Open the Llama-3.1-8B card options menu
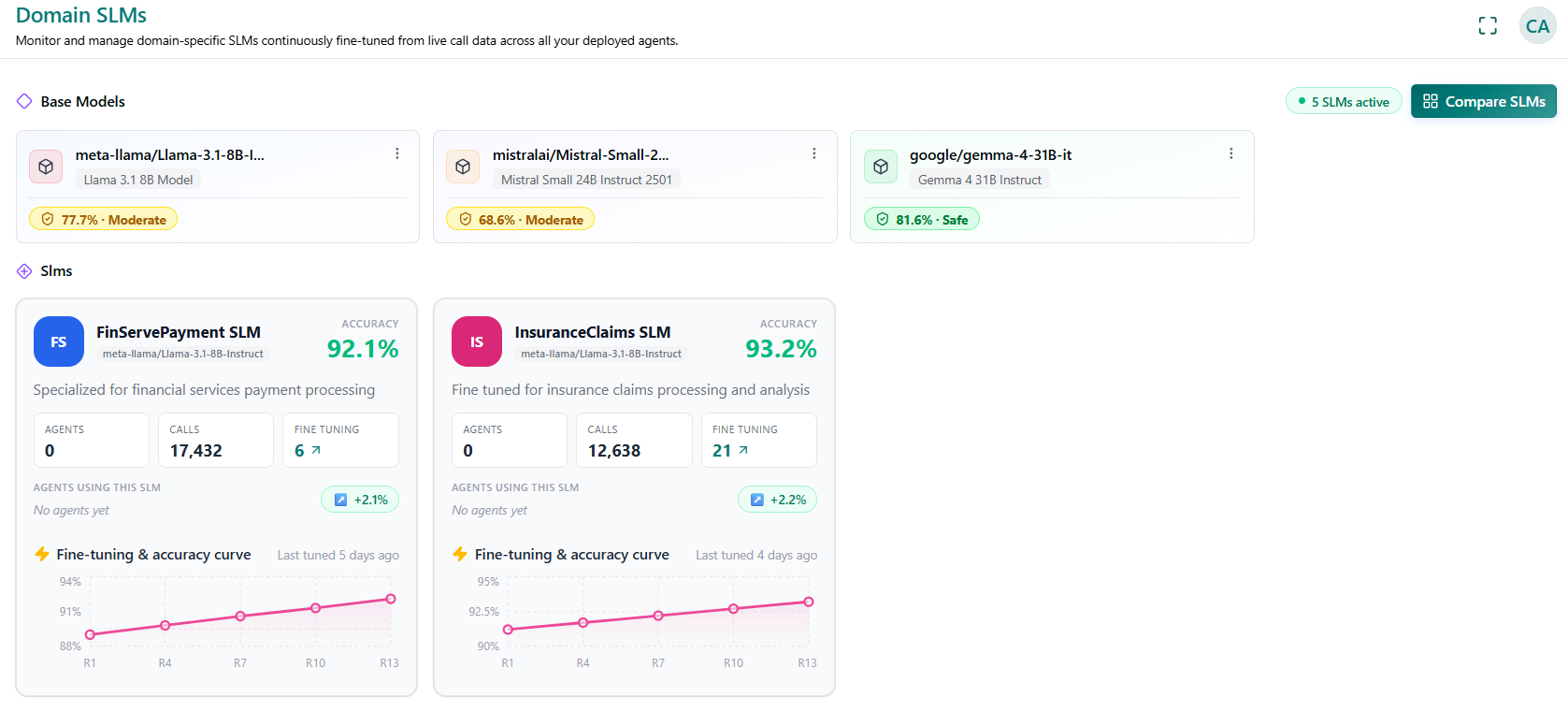Image resolution: width=1568 pixels, height=726 pixels. click(x=397, y=153)
